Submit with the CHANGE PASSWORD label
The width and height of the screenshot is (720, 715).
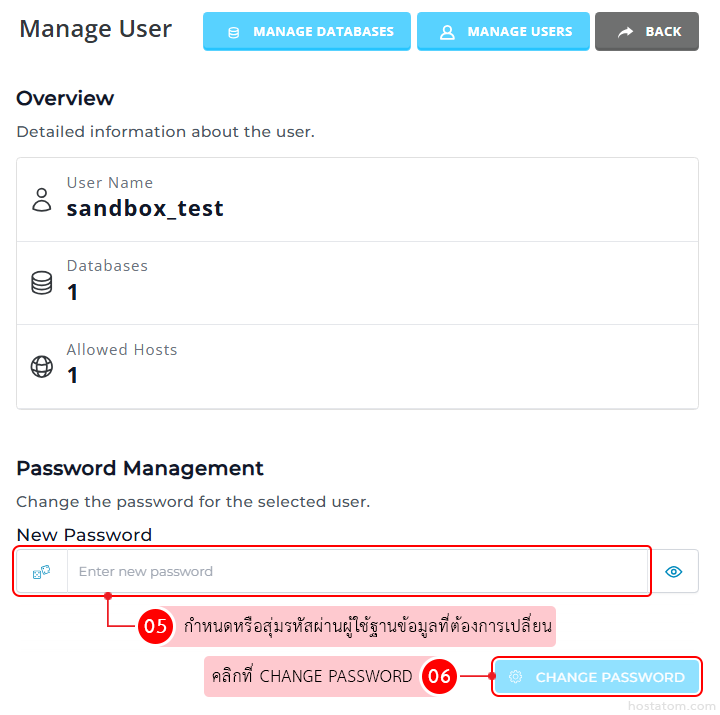[610, 677]
